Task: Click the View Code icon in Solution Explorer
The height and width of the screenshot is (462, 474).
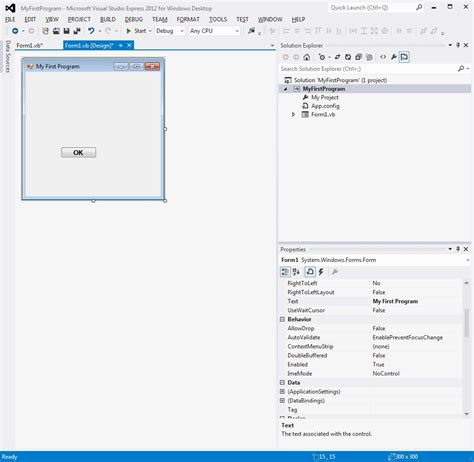Action: pyautogui.click(x=383, y=57)
